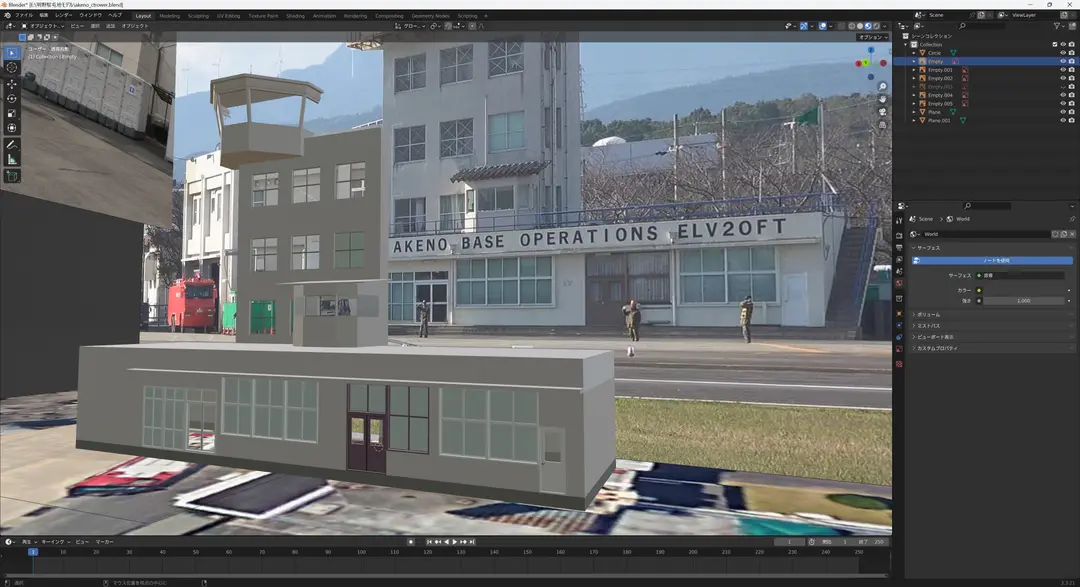Select the Plane object in outliner
1080x587 pixels.
934,112
